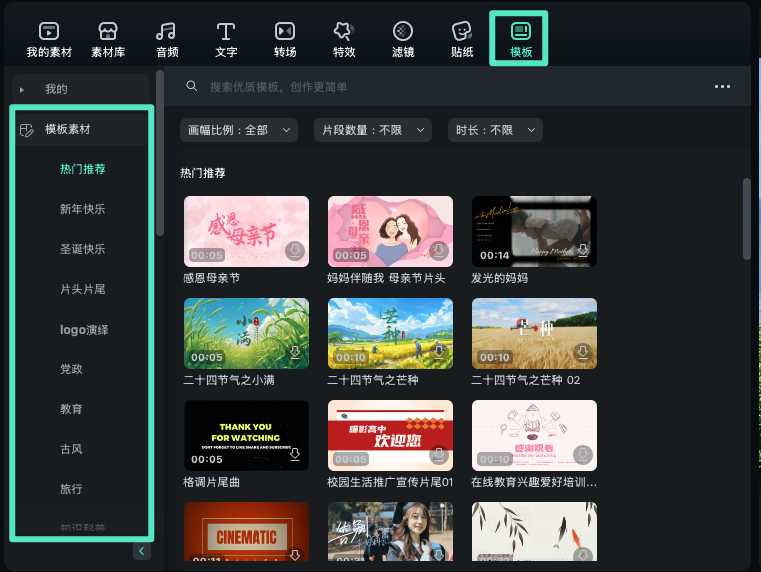Open the 特效 effects tab
The height and width of the screenshot is (572, 761).
pyautogui.click(x=344, y=40)
